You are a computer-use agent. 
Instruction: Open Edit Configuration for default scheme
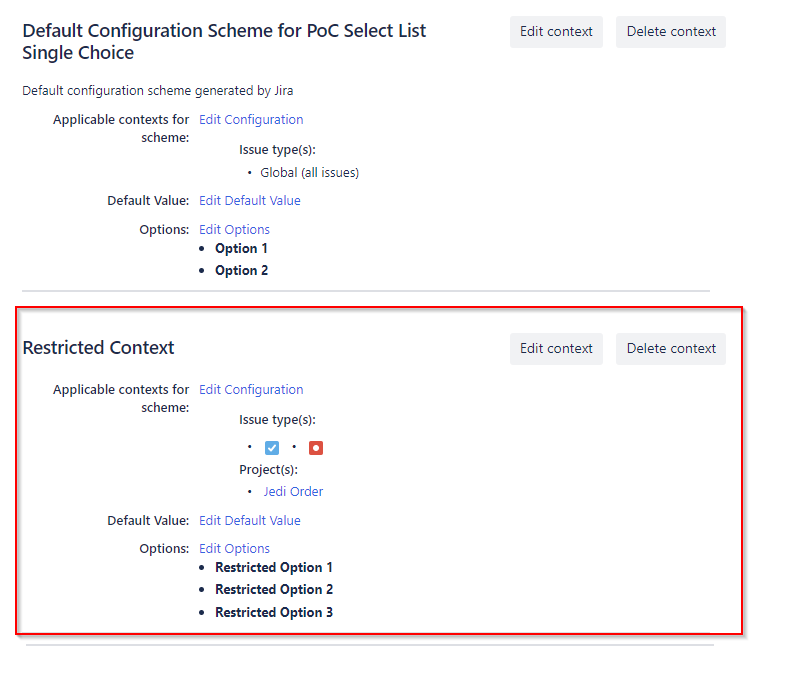pos(251,120)
